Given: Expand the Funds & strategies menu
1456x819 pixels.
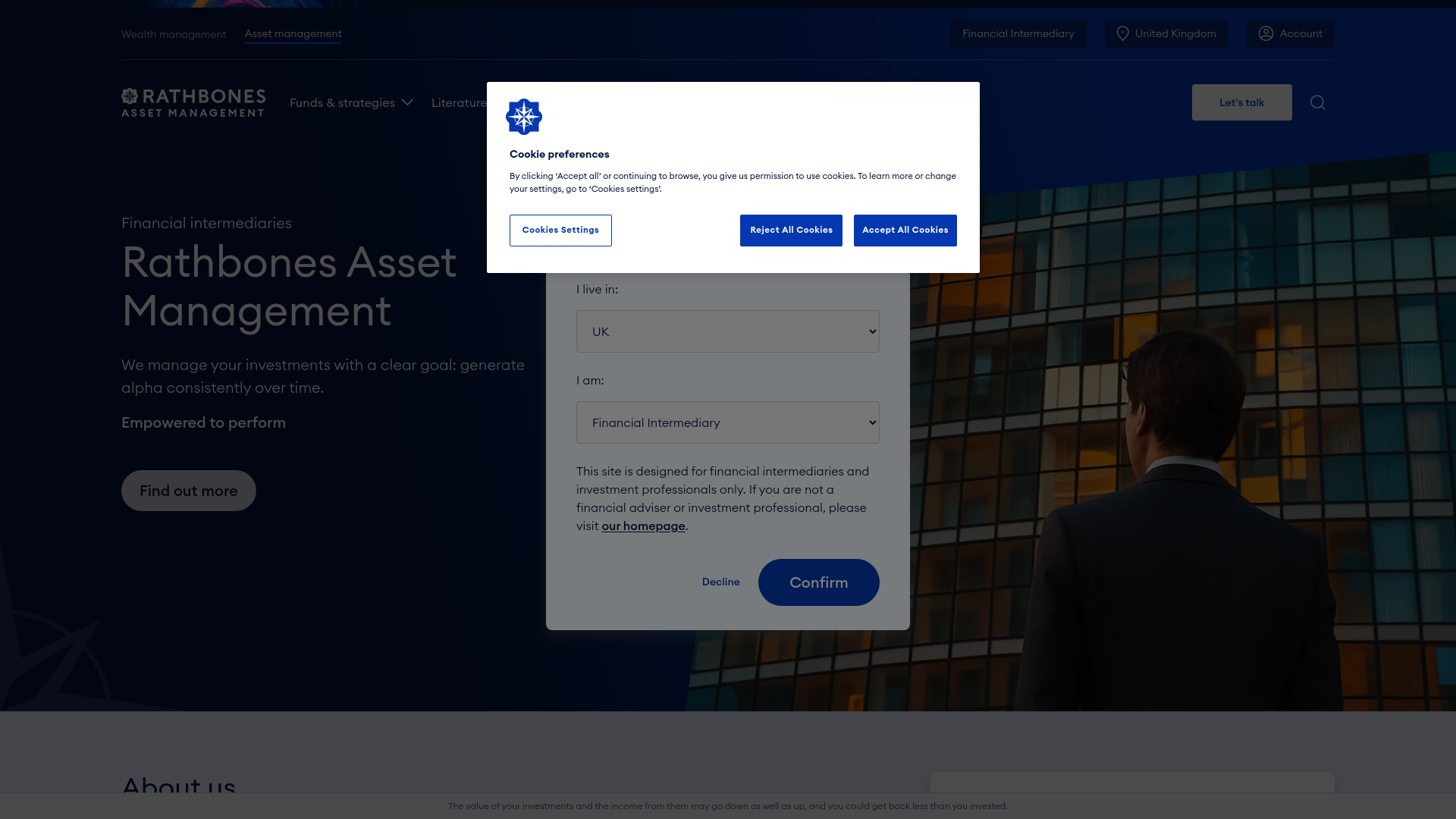Looking at the screenshot, I should click(x=351, y=102).
